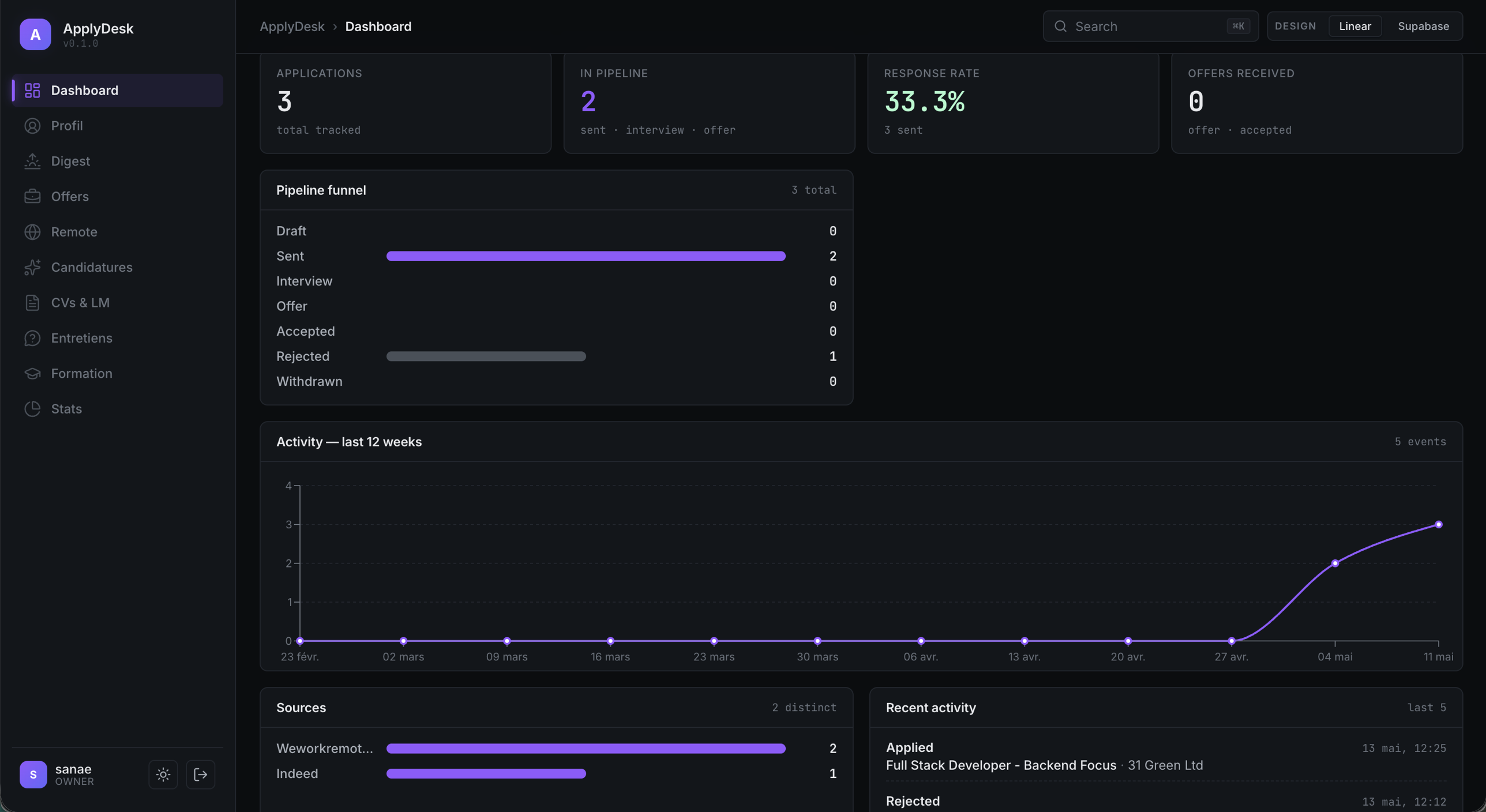Click the Offers briefcase icon
Viewport: 1486px width, 812px height.
point(32,197)
